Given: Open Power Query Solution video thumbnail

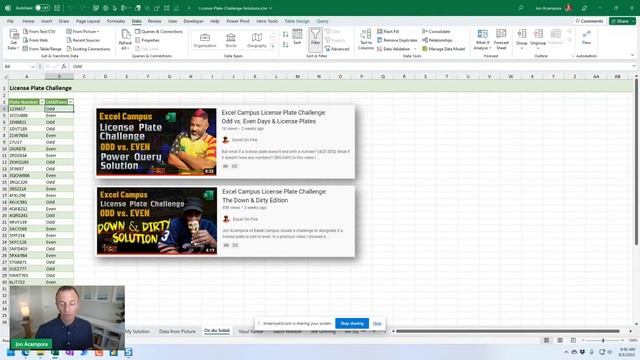Looking at the screenshot, I should 156,142.
